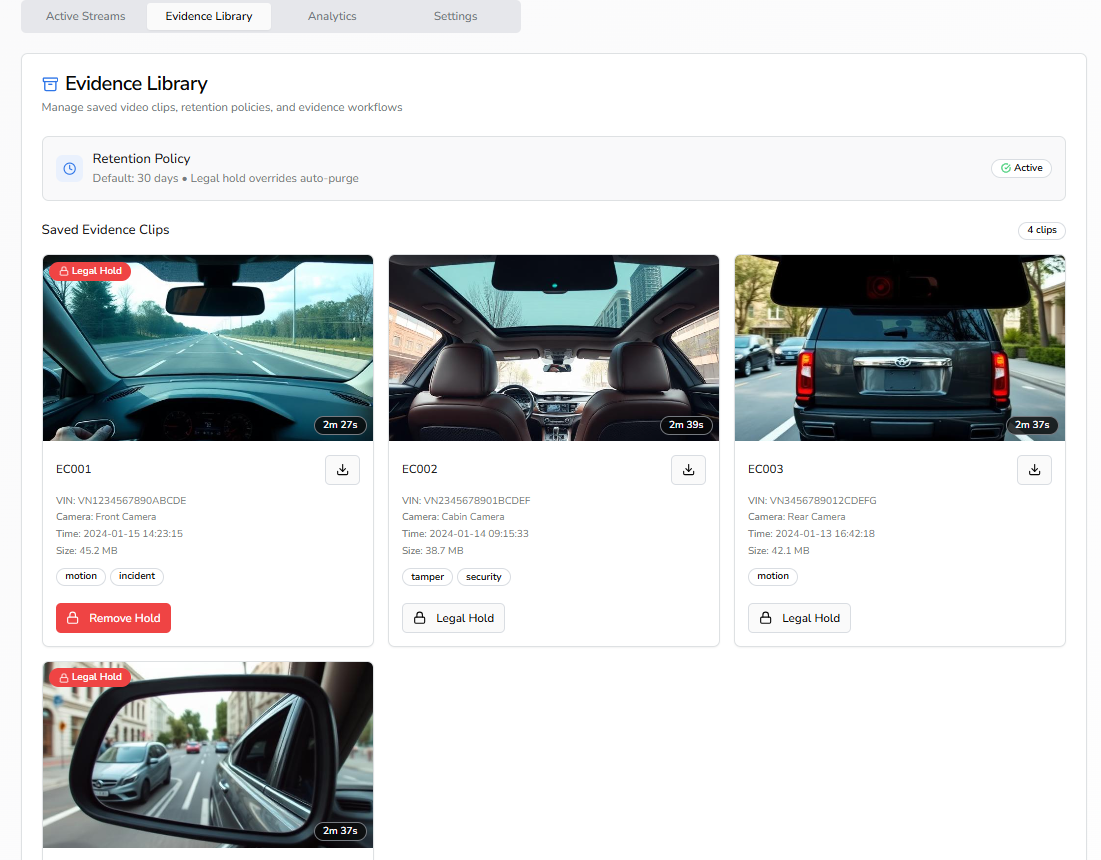Screen dimensions: 1101x860
Task: Click the security tag on EC002
Action: click(x=484, y=577)
